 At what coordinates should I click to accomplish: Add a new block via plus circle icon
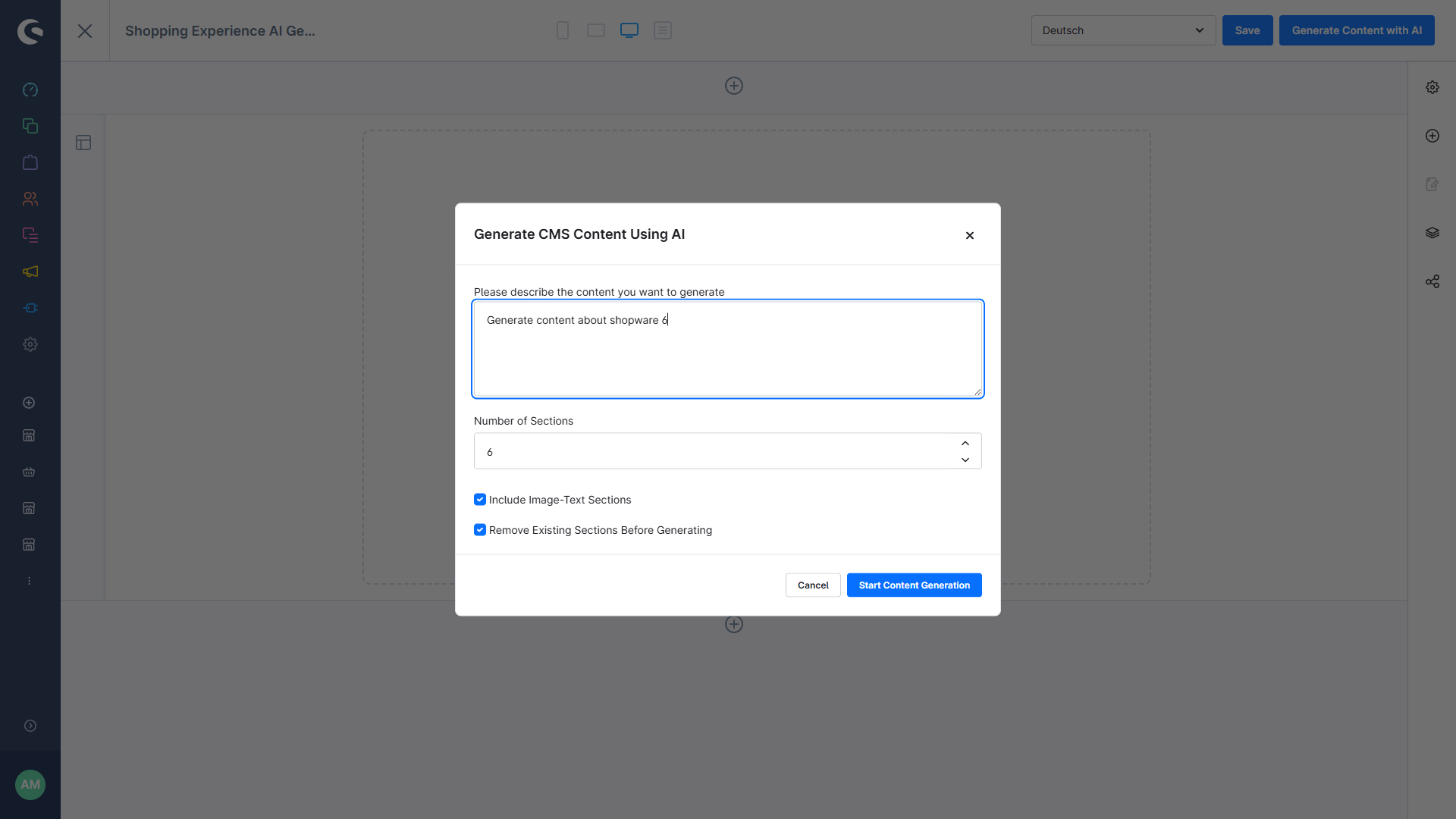click(x=1432, y=136)
